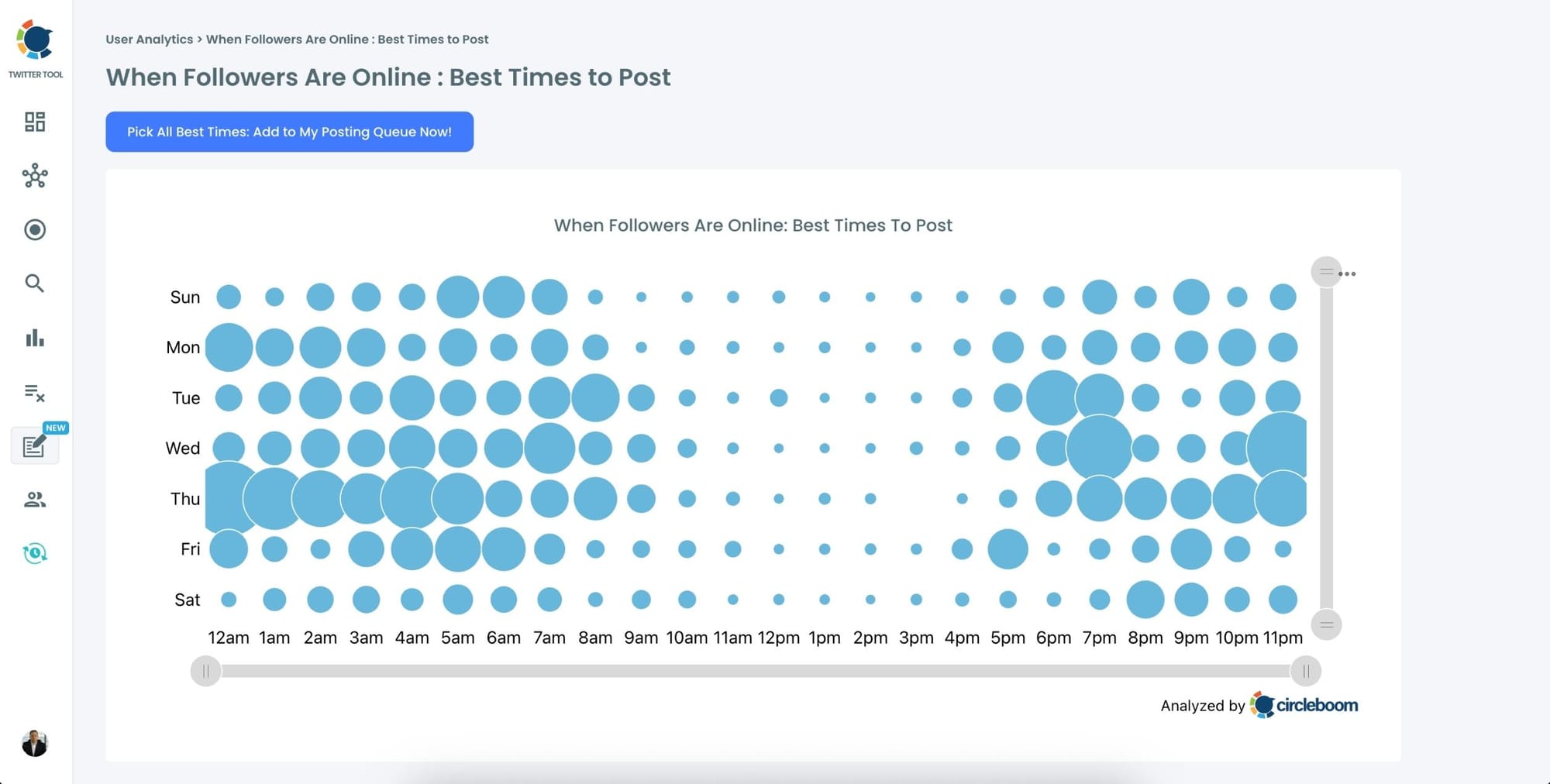Viewport: 1550px width, 784px height.
Task: Open the chart options ellipsis menu
Action: click(x=1348, y=273)
